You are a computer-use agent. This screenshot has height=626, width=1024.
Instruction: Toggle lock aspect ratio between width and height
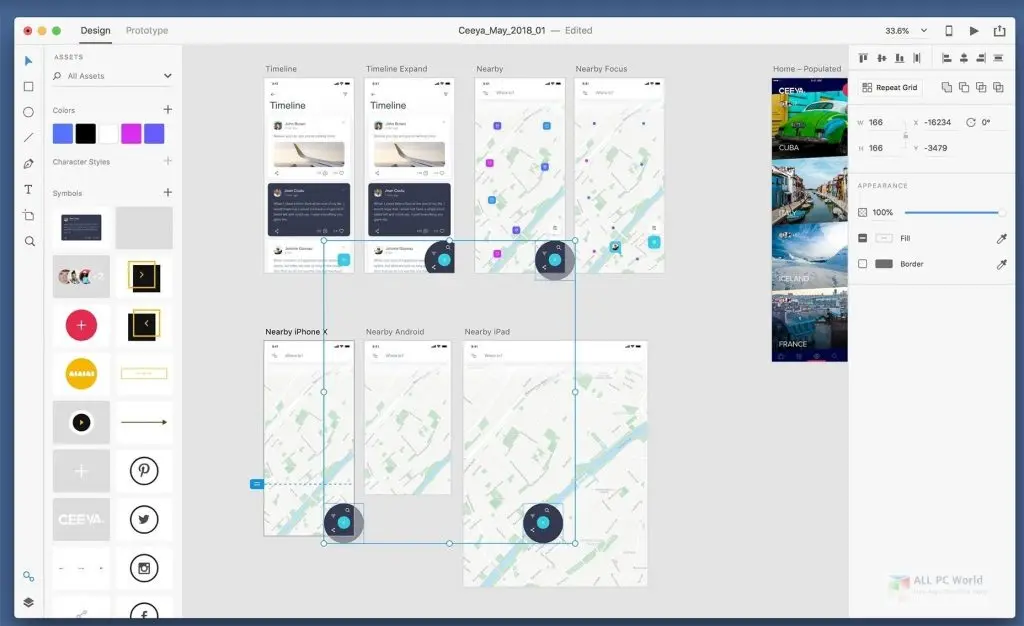pos(906,134)
